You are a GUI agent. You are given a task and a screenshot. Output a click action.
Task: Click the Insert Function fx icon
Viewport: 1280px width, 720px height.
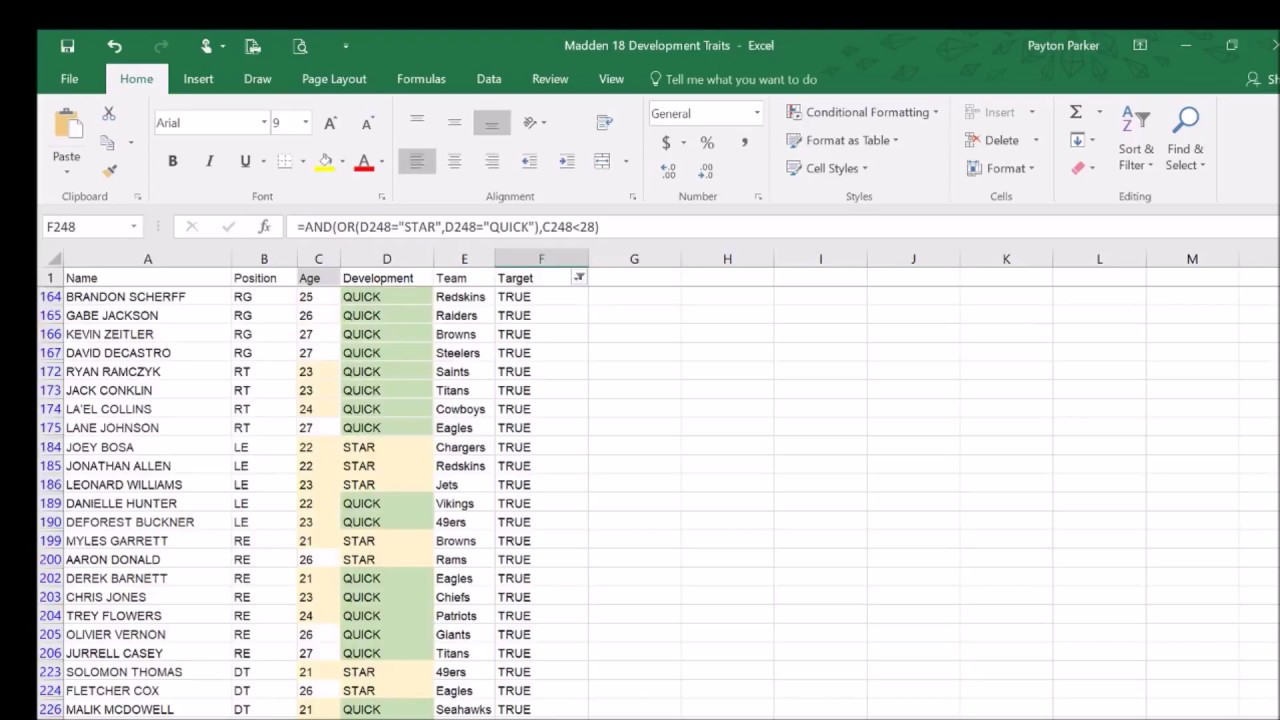264,227
